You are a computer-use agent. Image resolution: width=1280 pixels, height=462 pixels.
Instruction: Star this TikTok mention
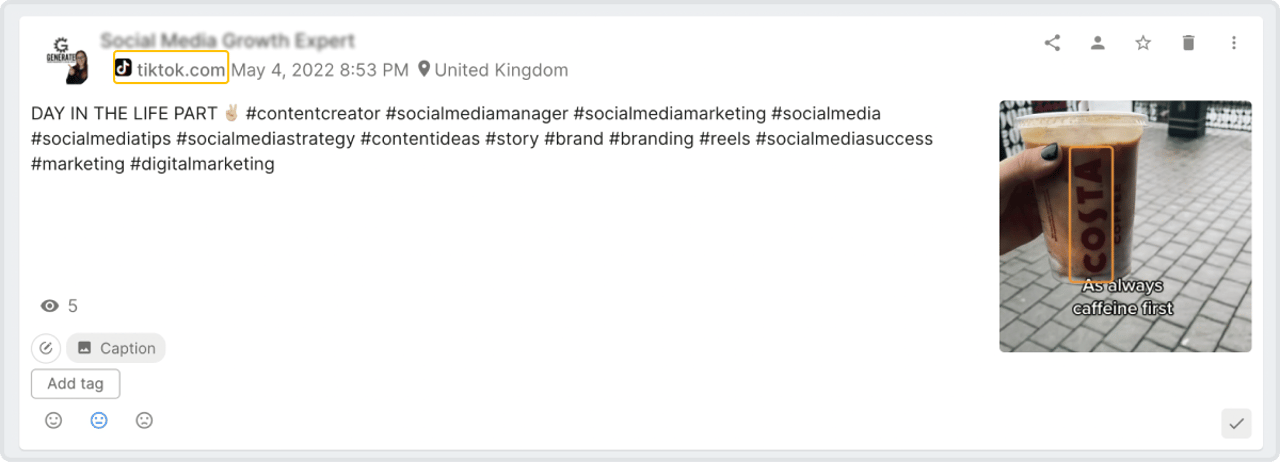(x=1143, y=43)
